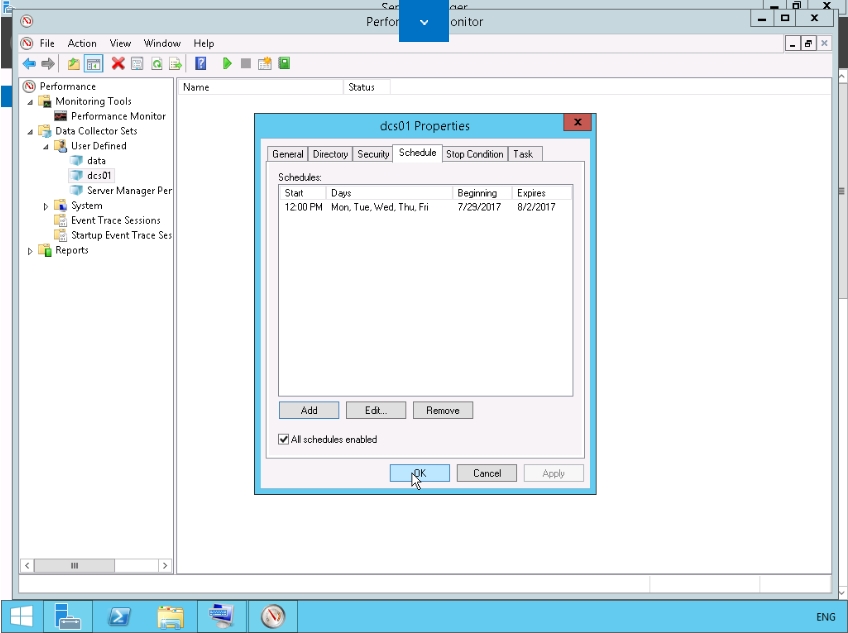Expand the Reports tree node
Viewport: 848px width, 633px height.
30,251
